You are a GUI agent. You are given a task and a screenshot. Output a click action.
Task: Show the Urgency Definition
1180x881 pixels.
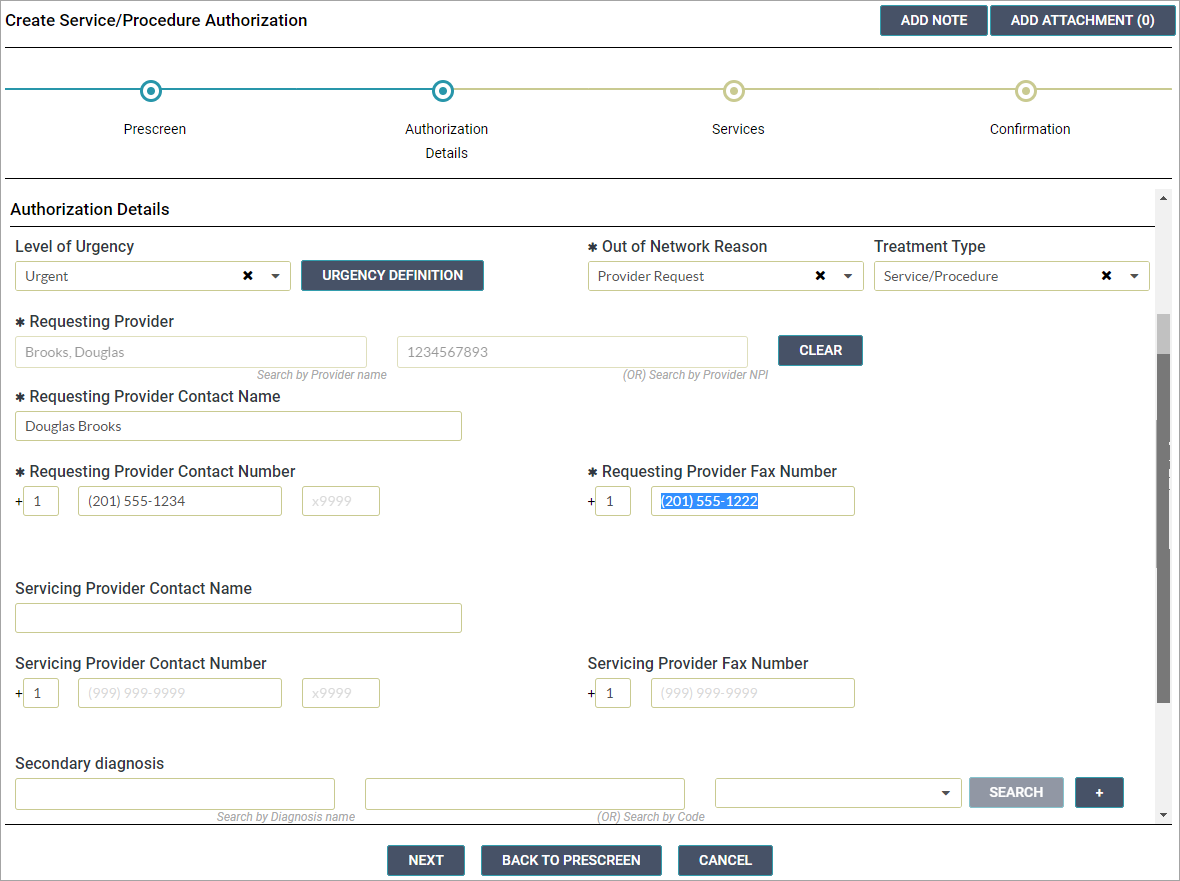pyautogui.click(x=392, y=275)
